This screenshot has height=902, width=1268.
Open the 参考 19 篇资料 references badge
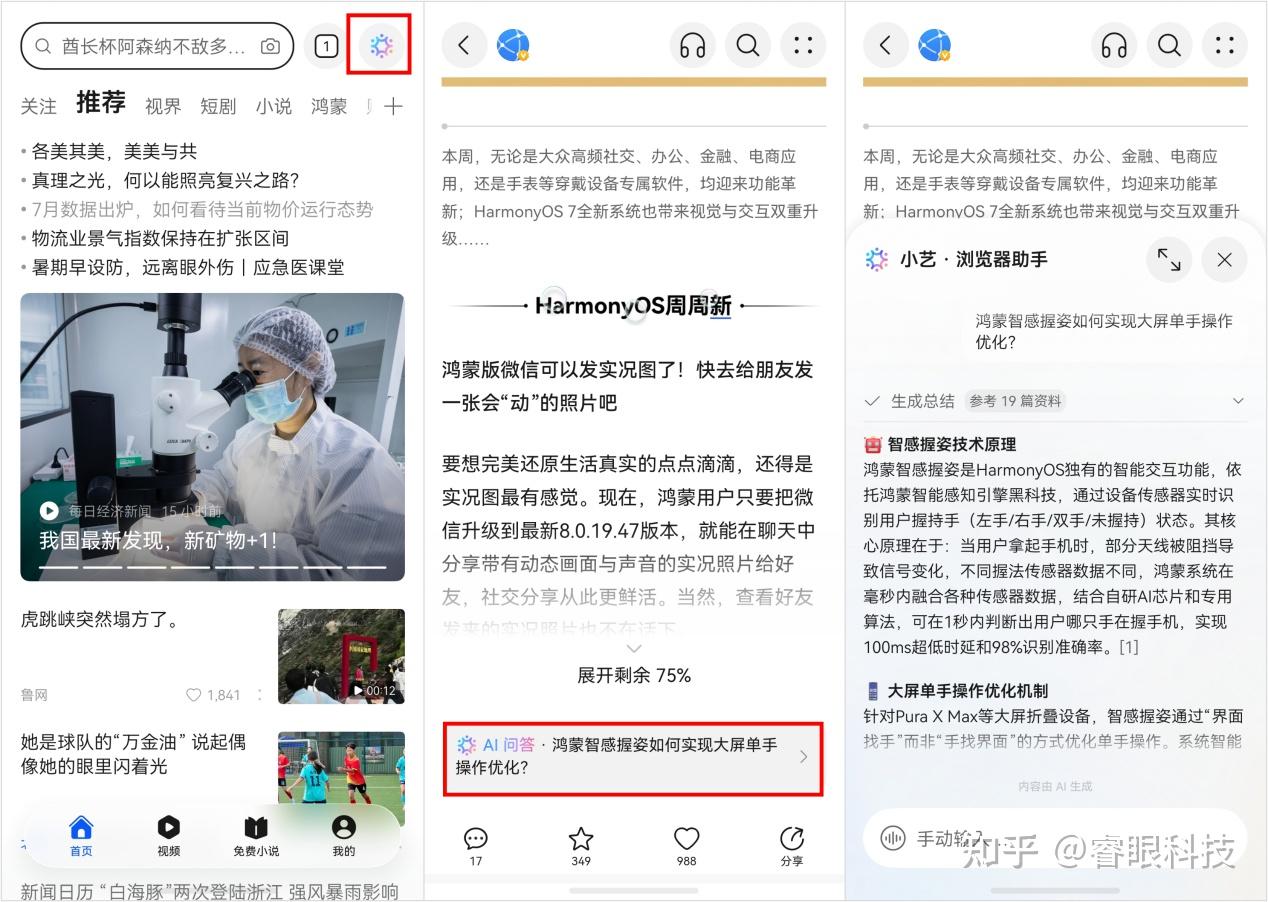[1015, 401]
